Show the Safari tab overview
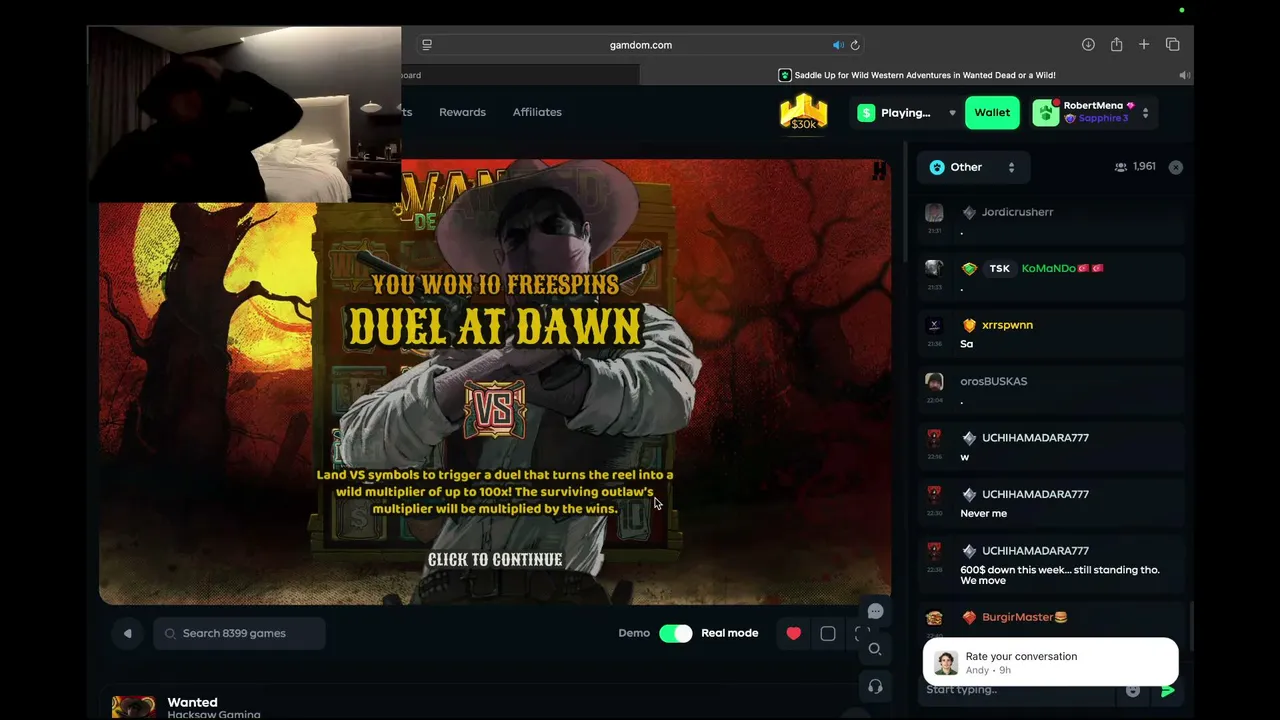The image size is (1280, 720). [x=1173, y=45]
